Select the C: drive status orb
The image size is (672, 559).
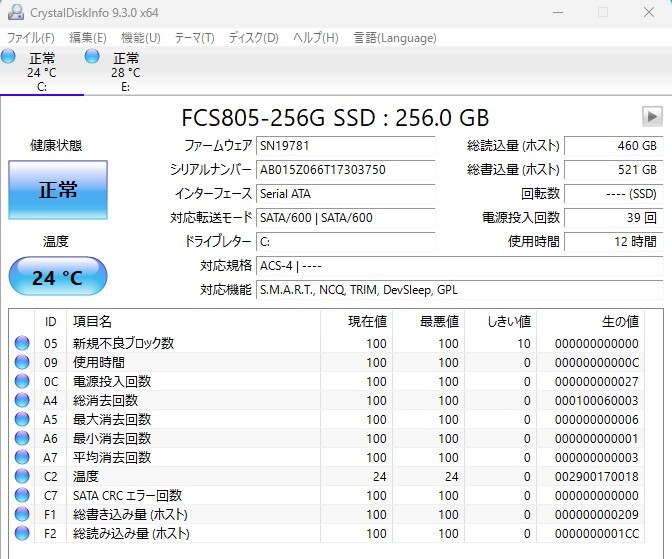tap(9, 57)
